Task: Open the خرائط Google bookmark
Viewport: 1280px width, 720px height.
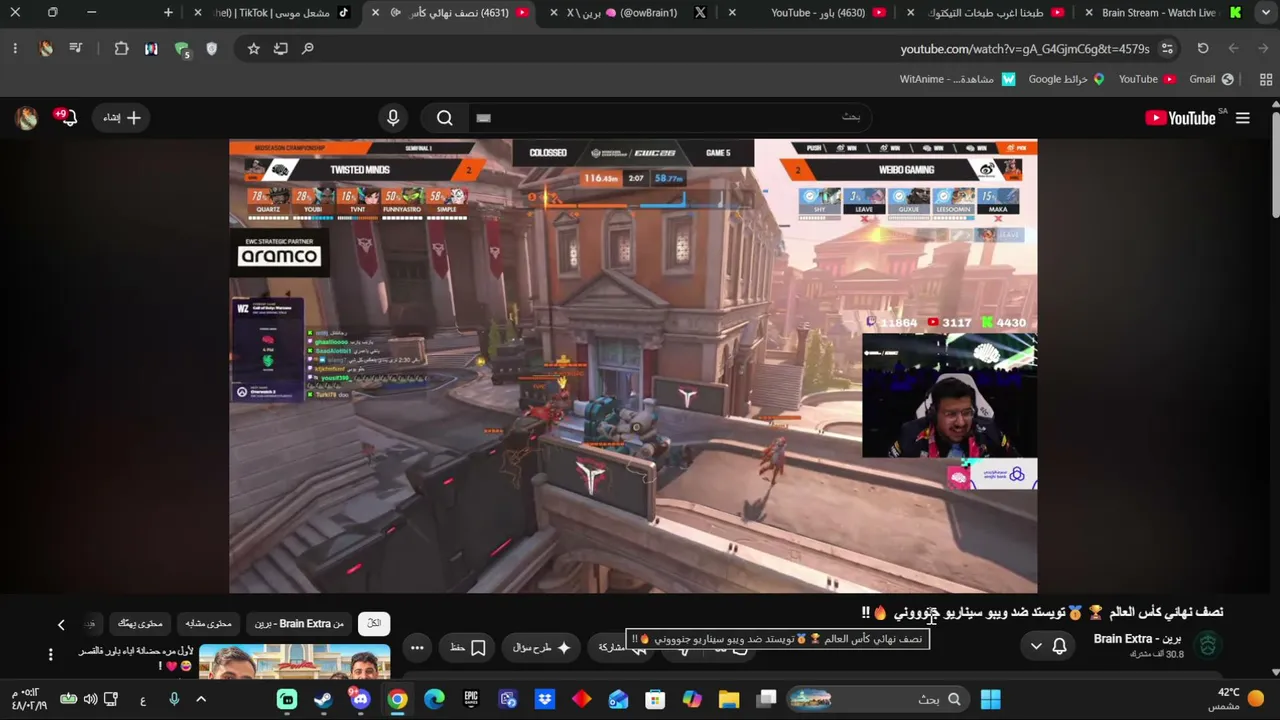Action: point(1066,79)
